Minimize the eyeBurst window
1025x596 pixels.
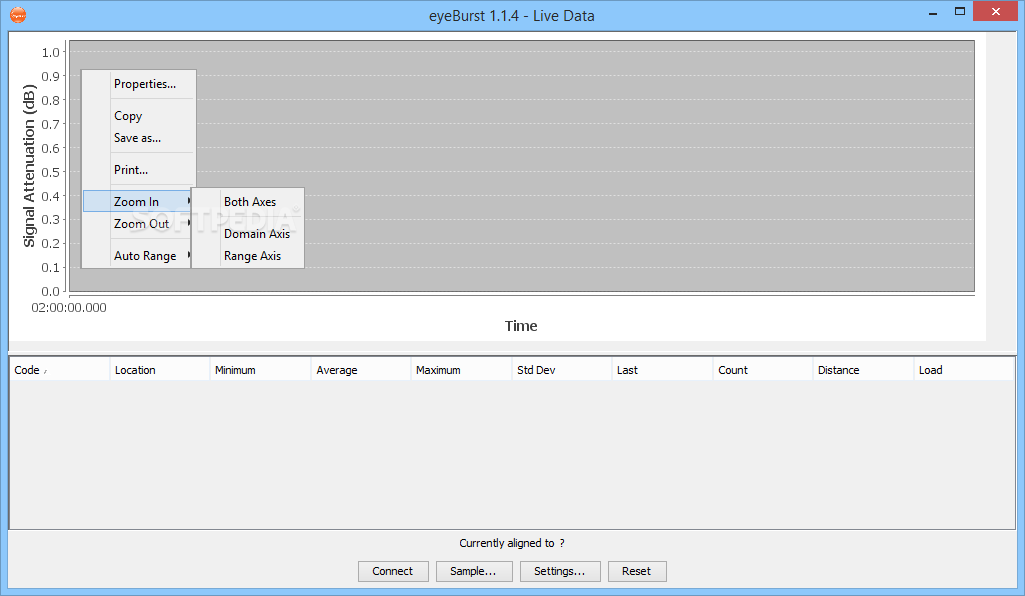click(x=933, y=12)
